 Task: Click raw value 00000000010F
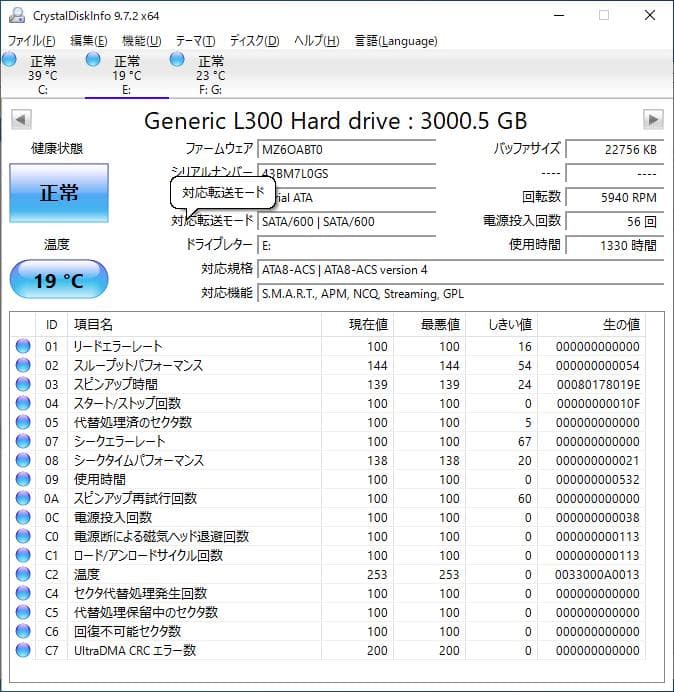point(598,403)
